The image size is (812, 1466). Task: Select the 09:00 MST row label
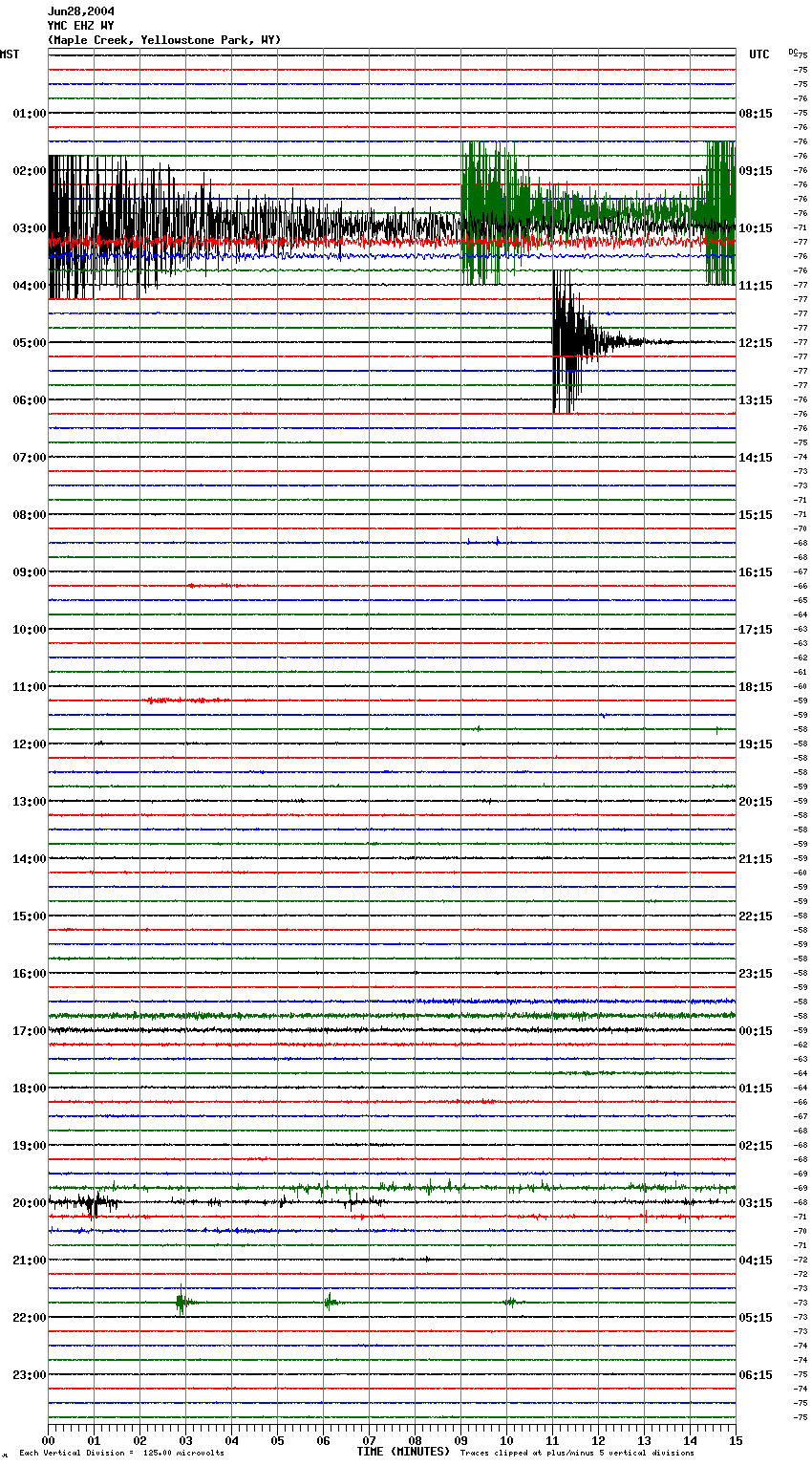(x=30, y=571)
